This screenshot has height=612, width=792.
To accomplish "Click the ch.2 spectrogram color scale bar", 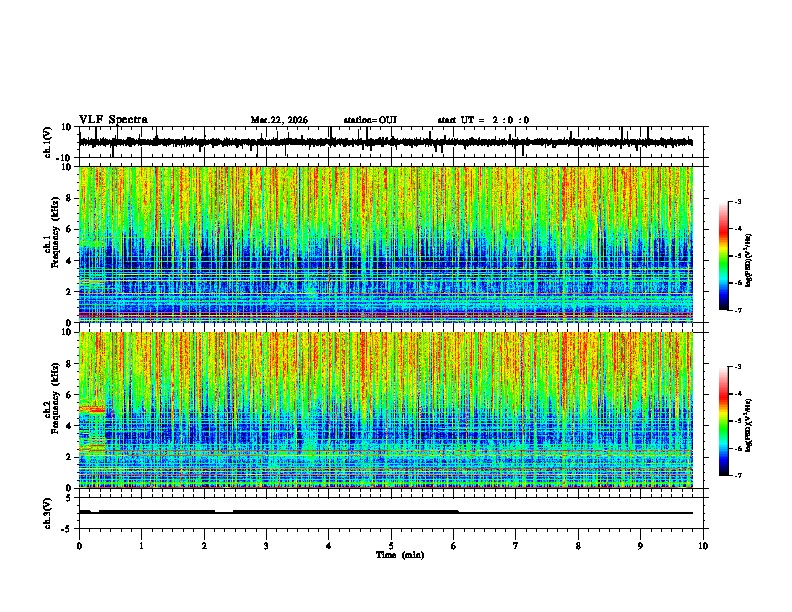I will click(724, 421).
